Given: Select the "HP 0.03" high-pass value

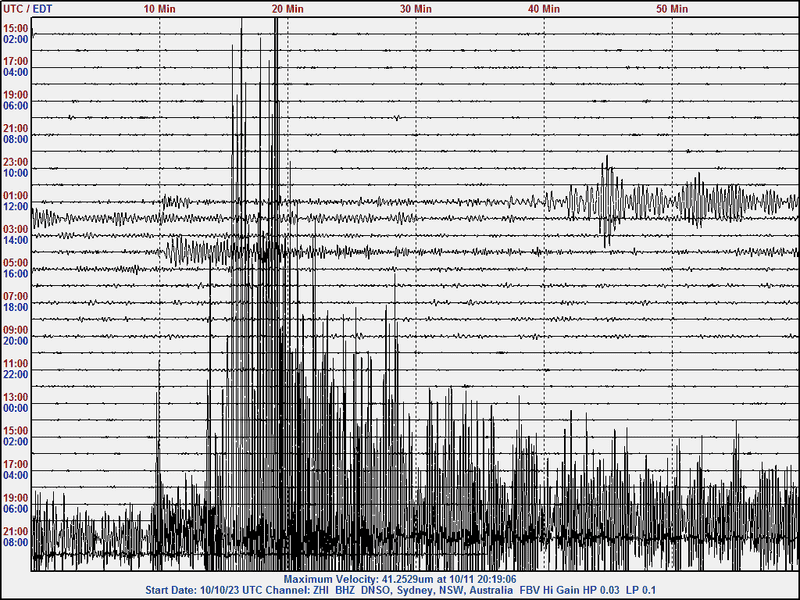Looking at the screenshot, I should [x=601, y=590].
